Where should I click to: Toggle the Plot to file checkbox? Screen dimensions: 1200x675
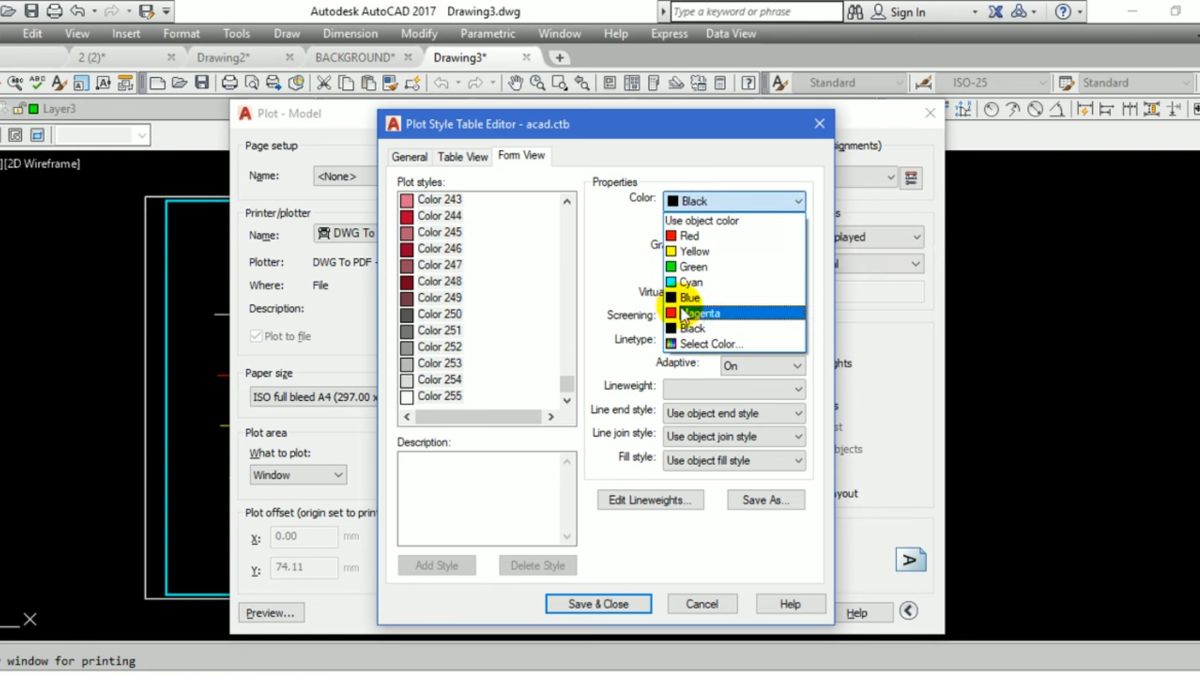point(256,337)
